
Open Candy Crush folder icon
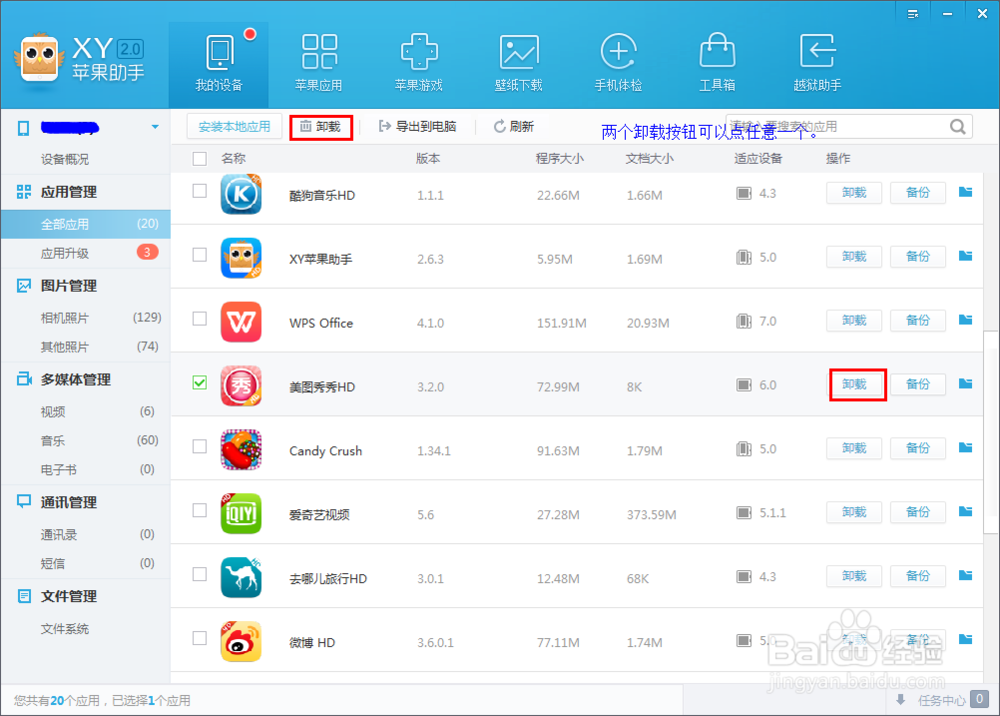pos(966,447)
